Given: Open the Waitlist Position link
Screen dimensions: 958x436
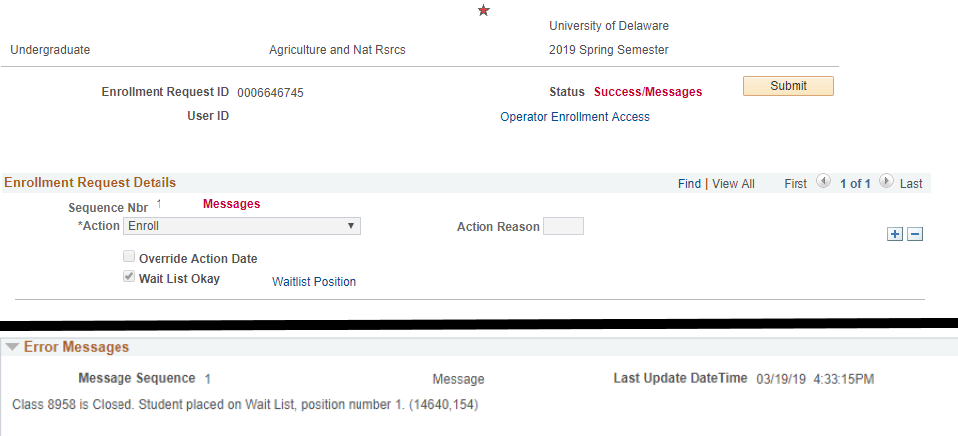Looking at the screenshot, I should pyautogui.click(x=314, y=282).
